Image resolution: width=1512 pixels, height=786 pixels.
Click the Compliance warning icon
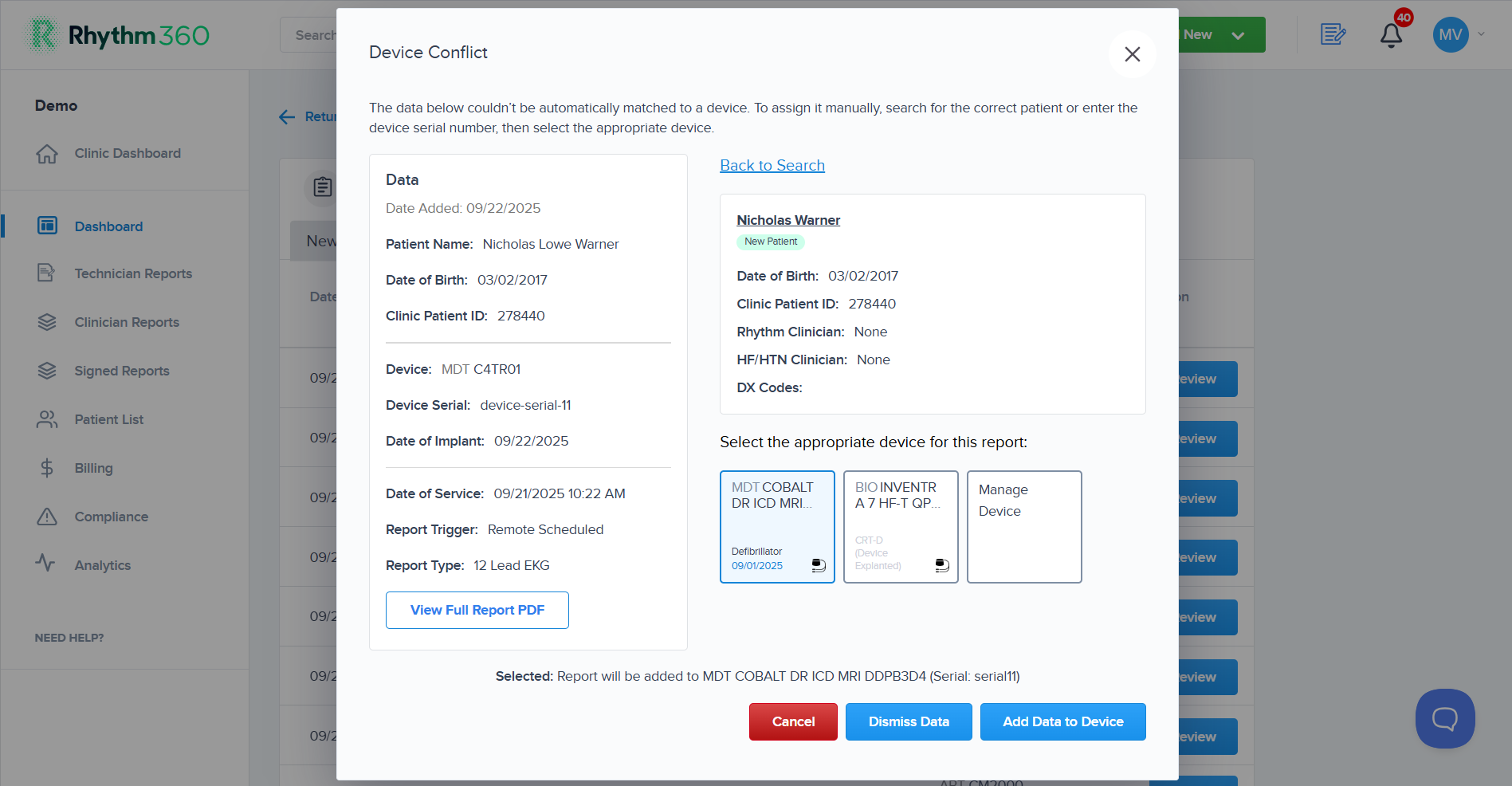coord(47,517)
